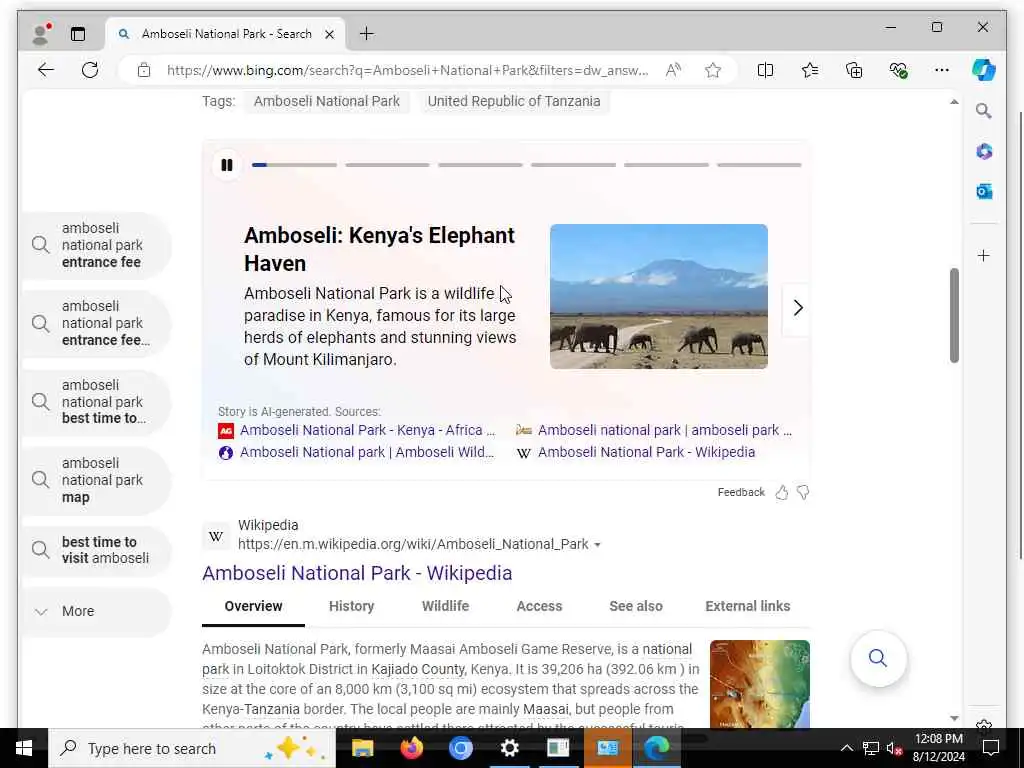Open Copilot in the sidebar
The height and width of the screenshot is (768, 1024).
984,70
